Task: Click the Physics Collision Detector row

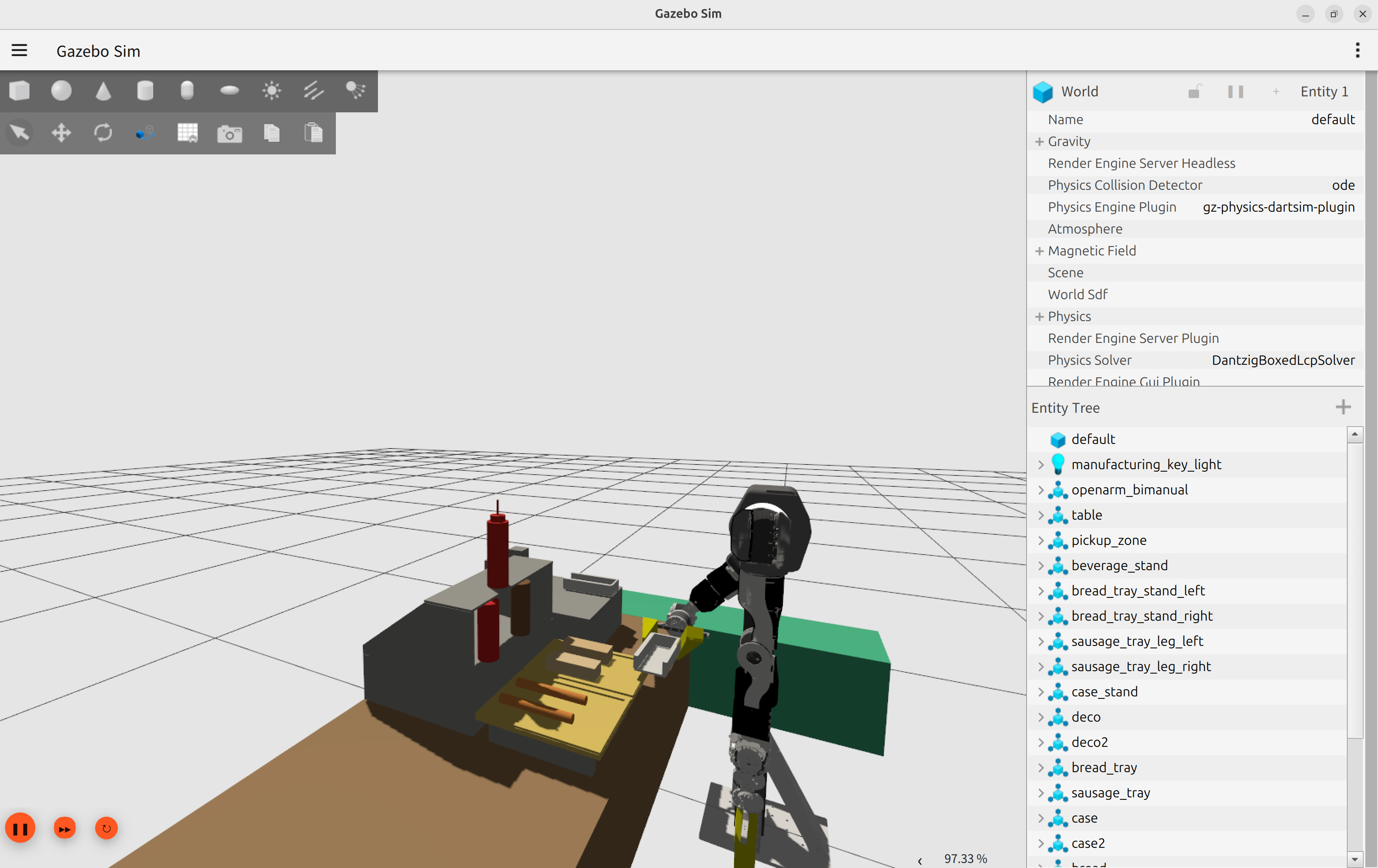Action: coord(1195,185)
